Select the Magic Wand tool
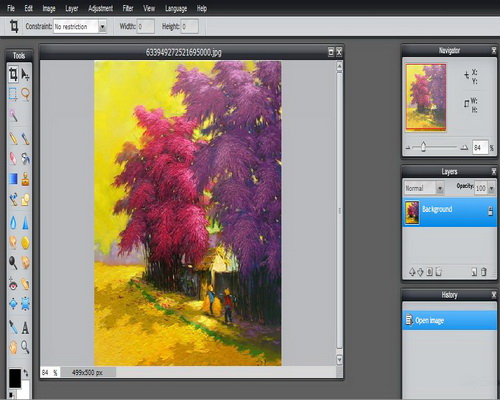This screenshot has width=500, height=400. [13, 116]
